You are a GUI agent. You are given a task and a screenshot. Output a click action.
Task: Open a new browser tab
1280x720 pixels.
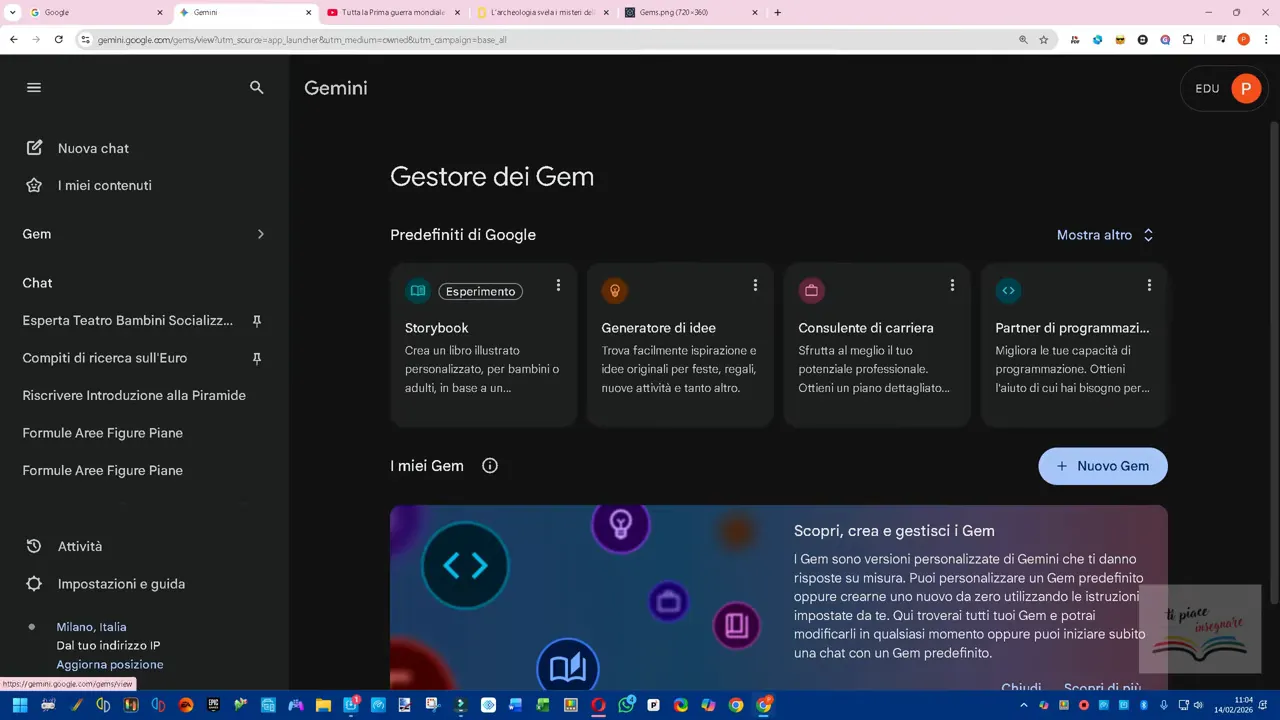778,13
